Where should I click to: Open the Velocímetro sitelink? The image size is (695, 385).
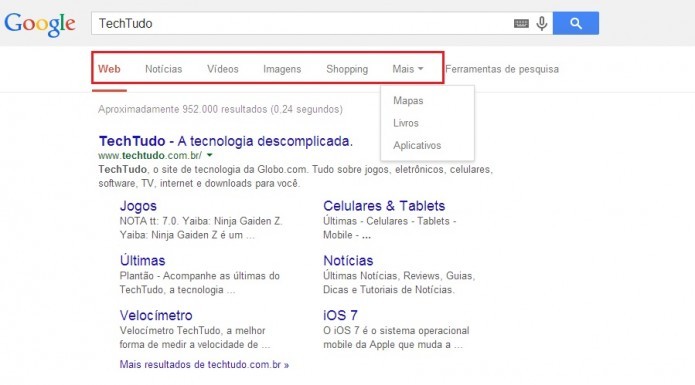[156, 315]
